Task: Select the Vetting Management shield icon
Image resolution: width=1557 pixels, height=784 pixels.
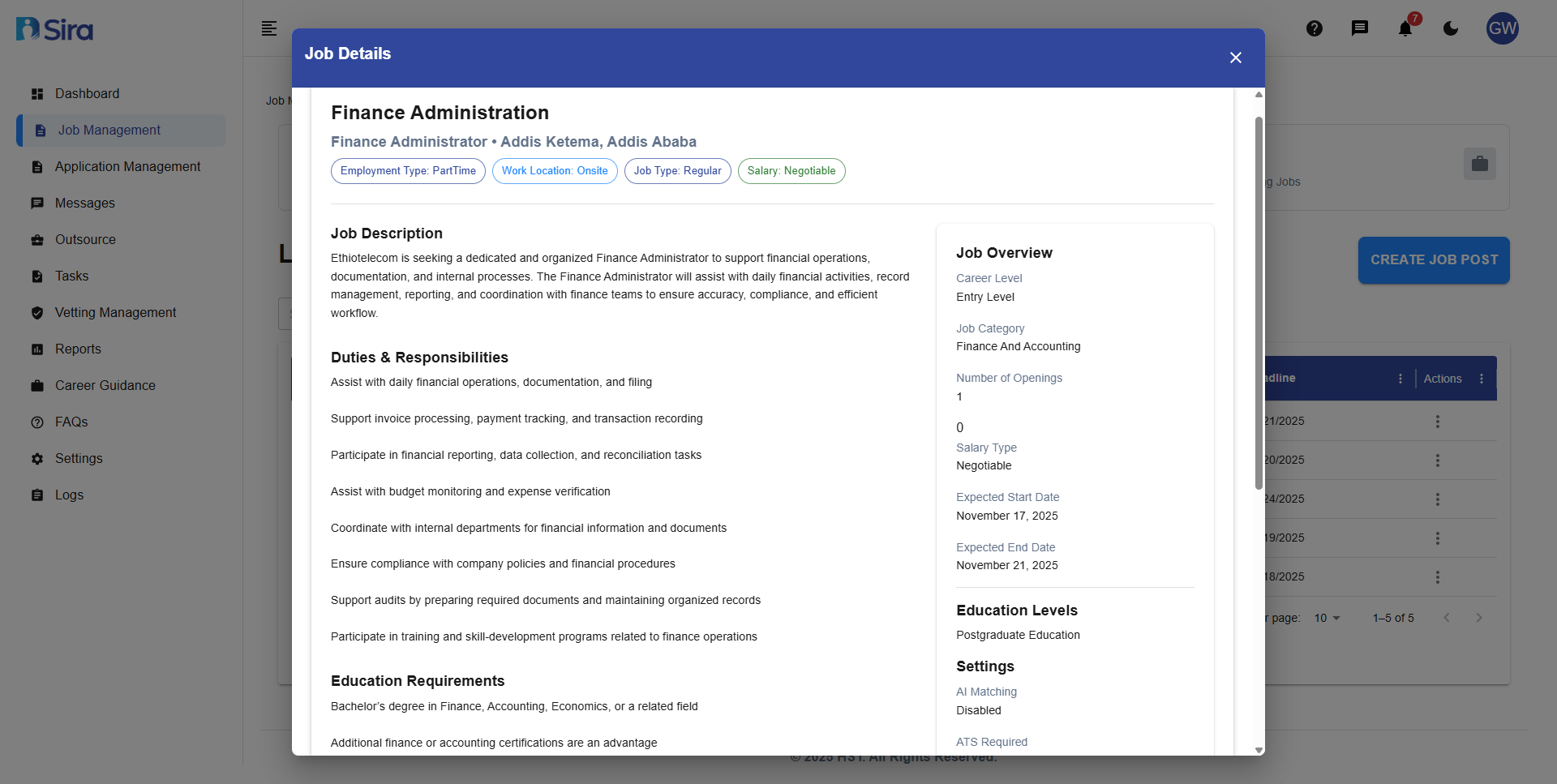Action: point(37,312)
